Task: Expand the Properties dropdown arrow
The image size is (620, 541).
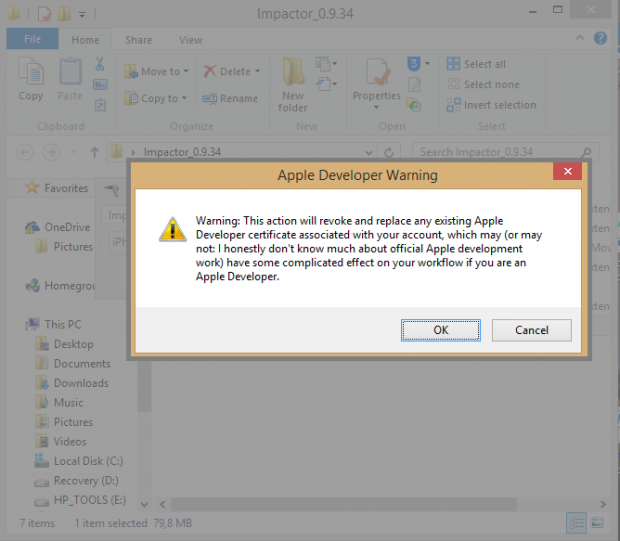Action: [376, 107]
